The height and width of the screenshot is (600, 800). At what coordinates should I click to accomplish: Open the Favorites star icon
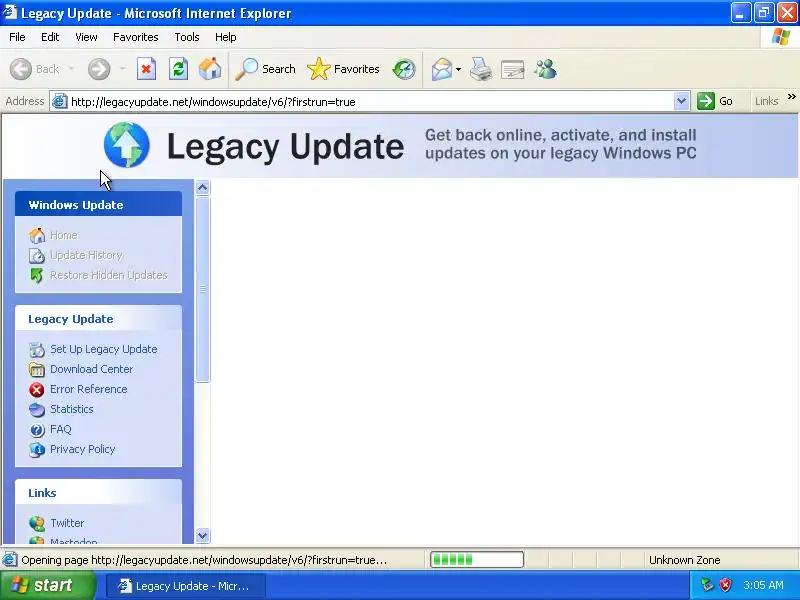(x=319, y=69)
